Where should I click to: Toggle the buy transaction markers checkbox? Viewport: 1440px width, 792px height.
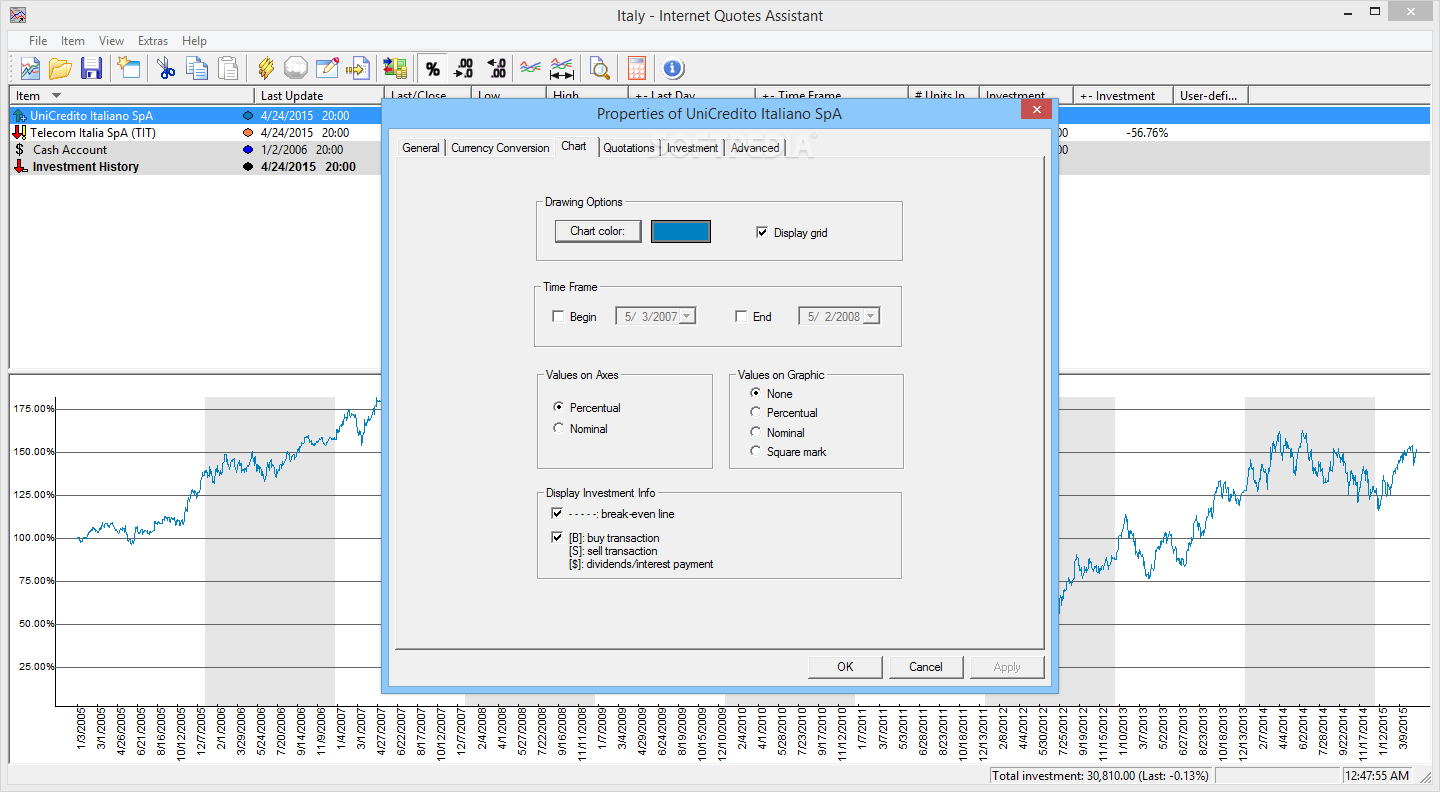(x=557, y=537)
